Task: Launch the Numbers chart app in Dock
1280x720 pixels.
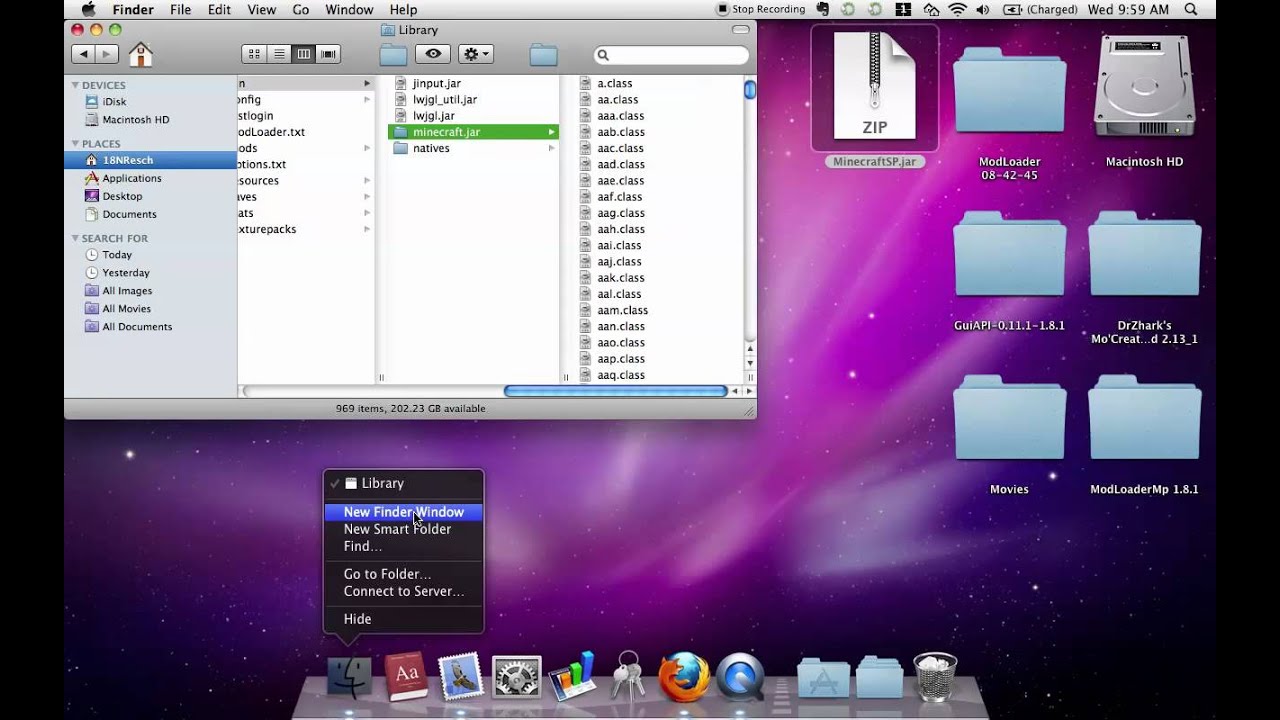Action: 572,677
